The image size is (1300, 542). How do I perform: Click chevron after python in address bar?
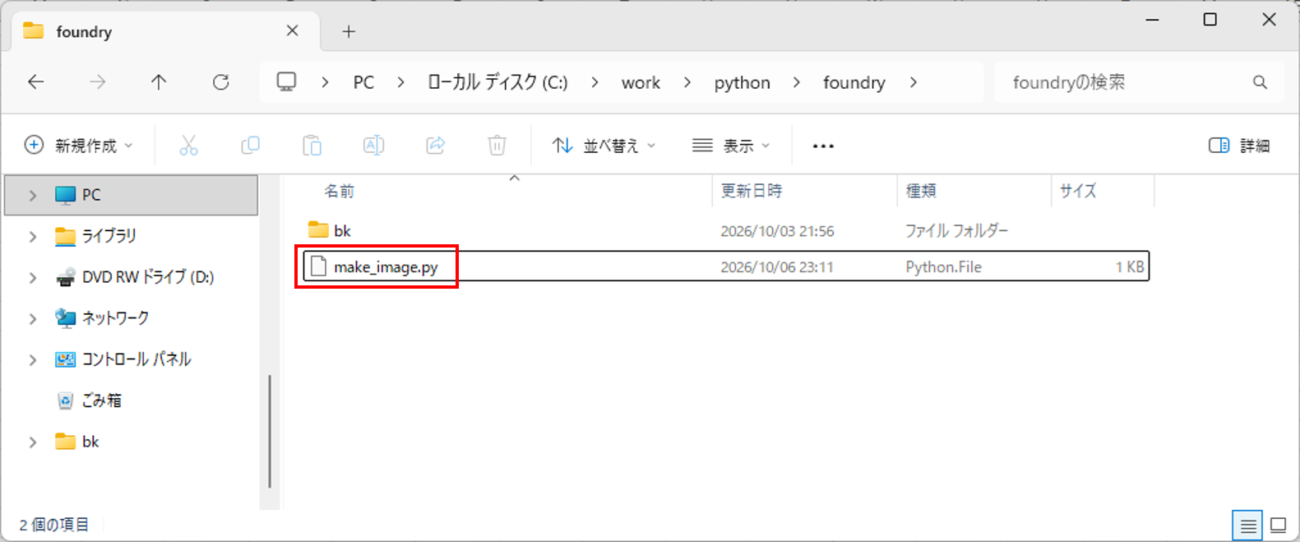point(797,83)
